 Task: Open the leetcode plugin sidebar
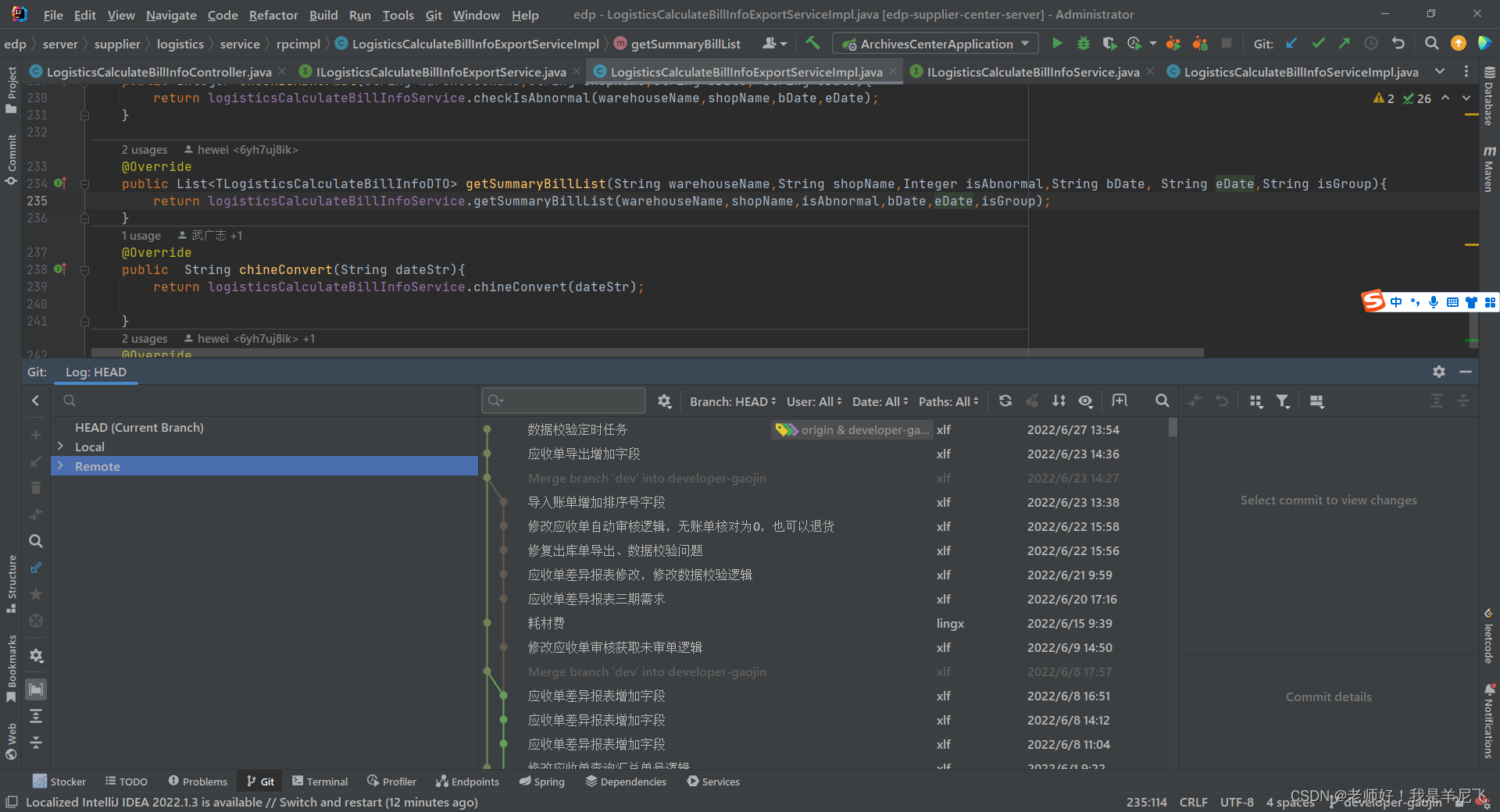pos(1489,636)
